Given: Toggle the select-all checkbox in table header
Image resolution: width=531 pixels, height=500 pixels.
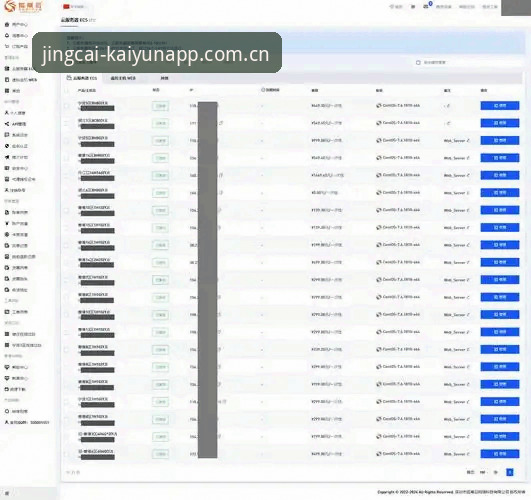Looking at the screenshot, I should tap(67, 90).
